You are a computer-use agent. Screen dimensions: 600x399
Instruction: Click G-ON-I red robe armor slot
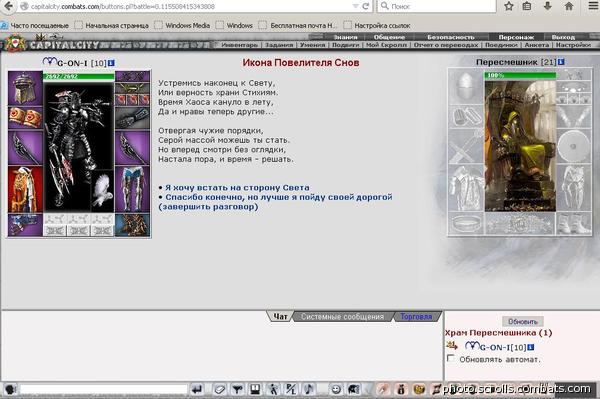(25, 190)
